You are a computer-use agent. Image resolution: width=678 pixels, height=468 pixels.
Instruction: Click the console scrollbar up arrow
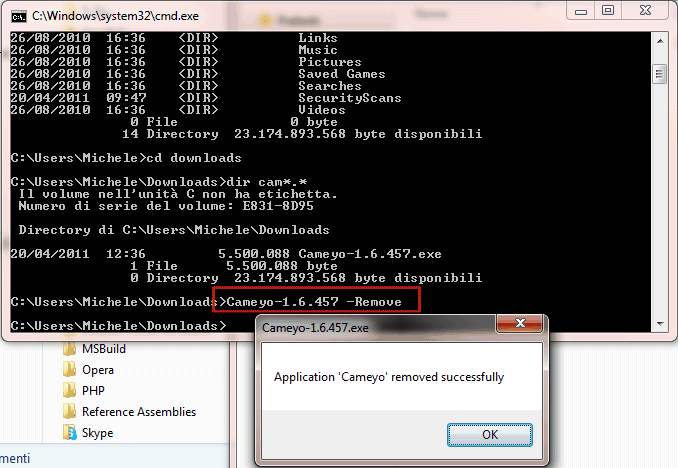click(x=660, y=41)
